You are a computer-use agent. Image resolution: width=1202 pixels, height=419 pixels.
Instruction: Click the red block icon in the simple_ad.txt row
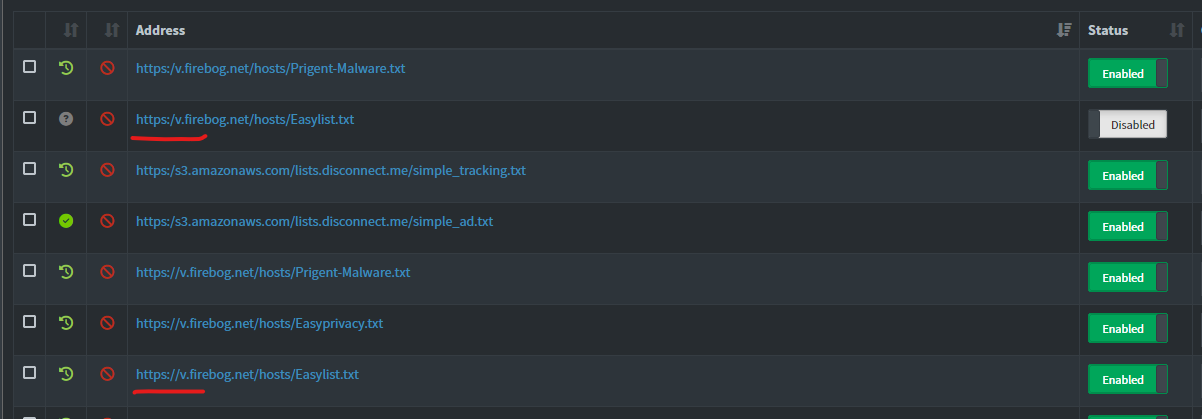tap(107, 221)
